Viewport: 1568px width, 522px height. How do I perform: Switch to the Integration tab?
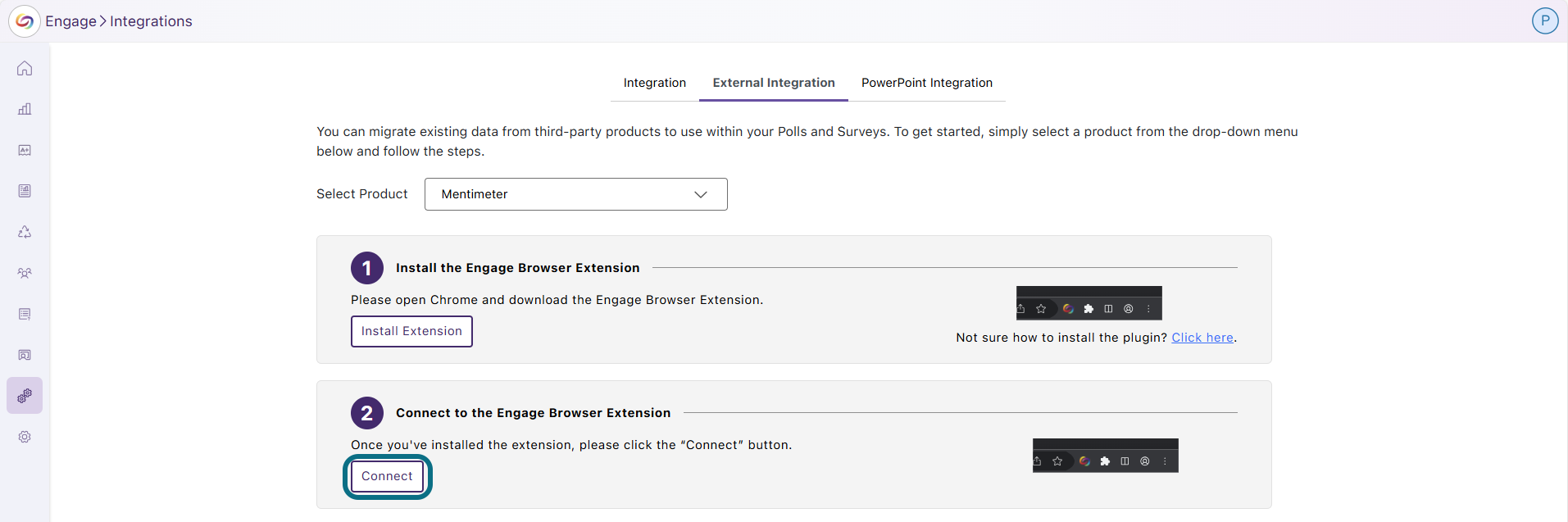[x=655, y=83]
